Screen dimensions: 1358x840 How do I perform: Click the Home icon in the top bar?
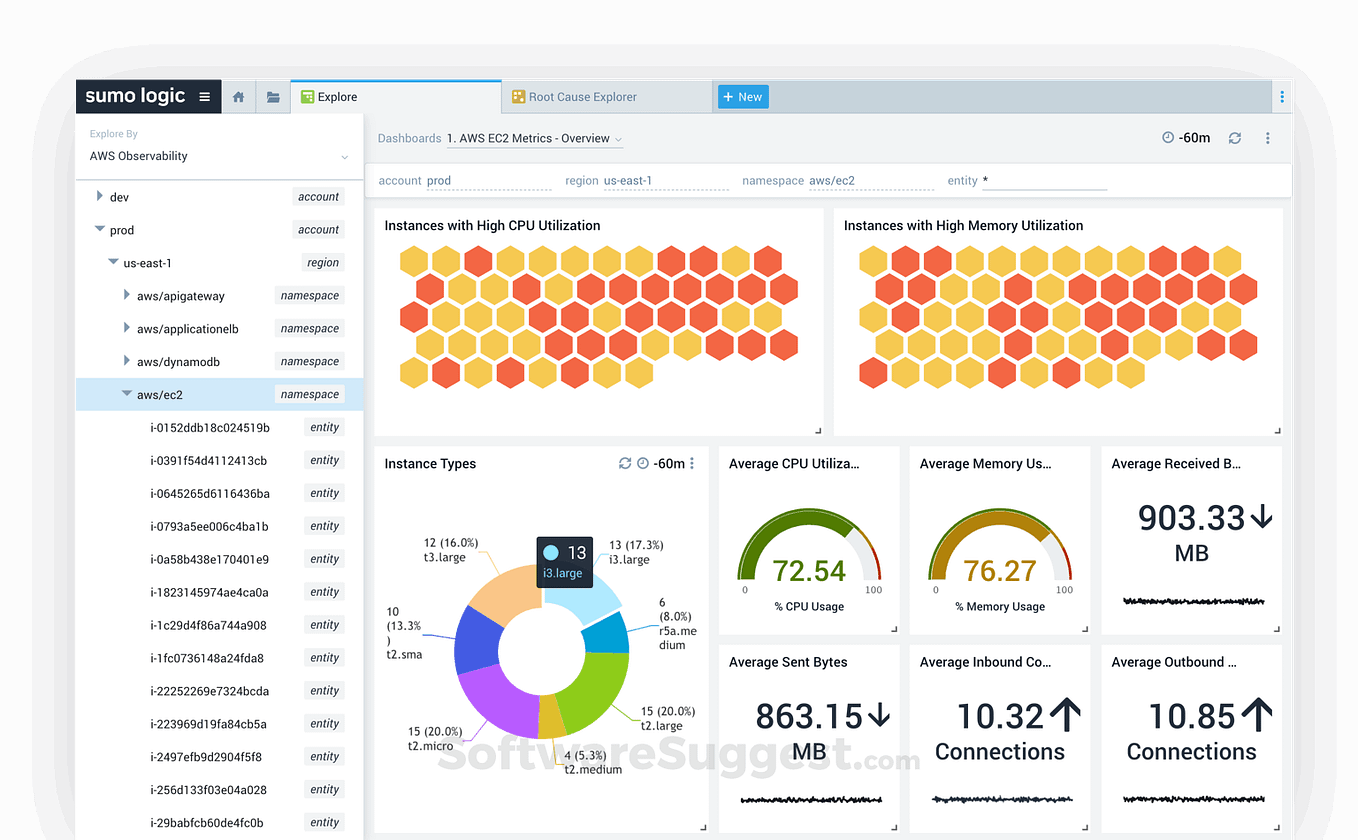pos(238,96)
